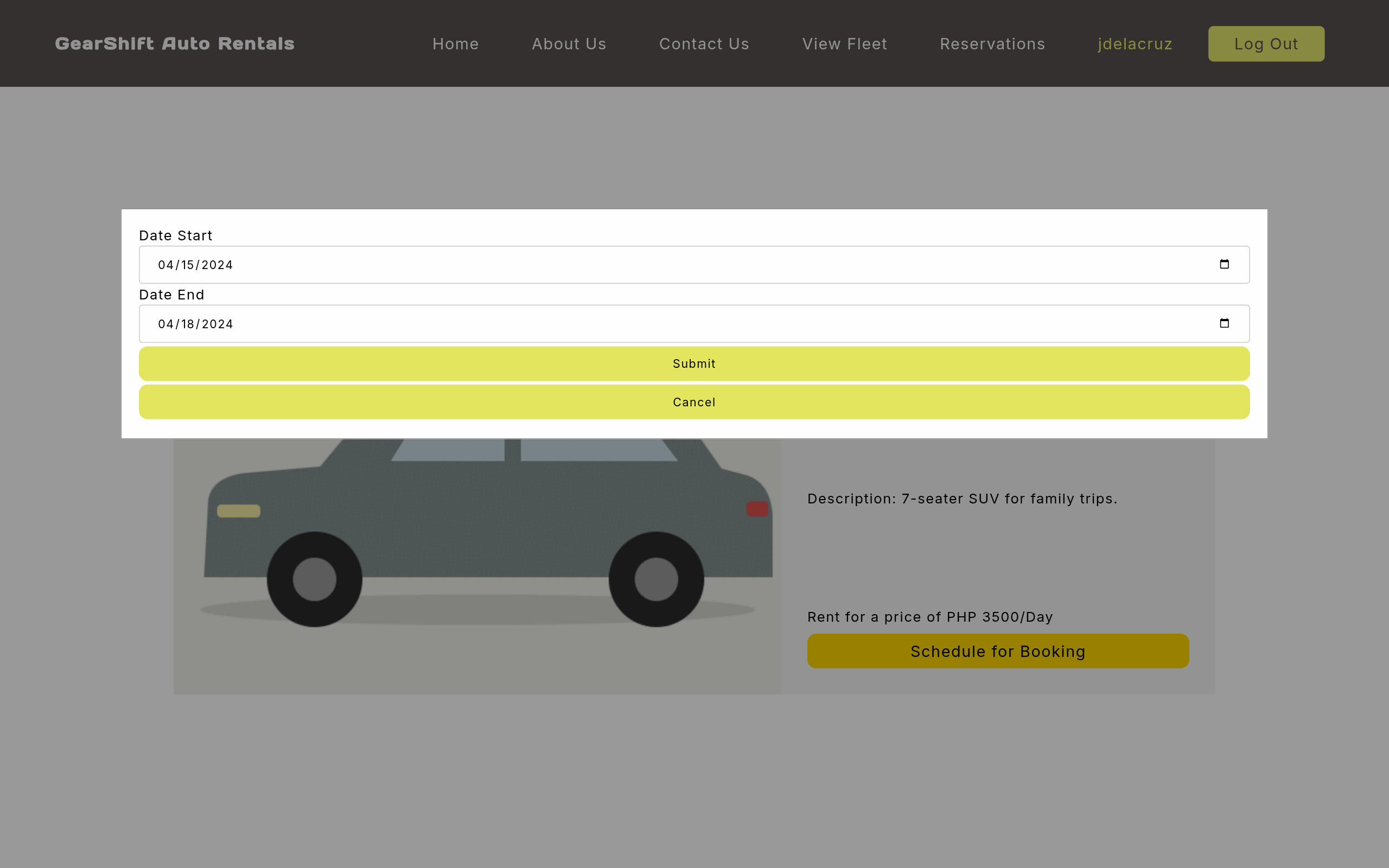Cancel the booking dialog
Viewport: 1389px width, 868px height.
(694, 402)
